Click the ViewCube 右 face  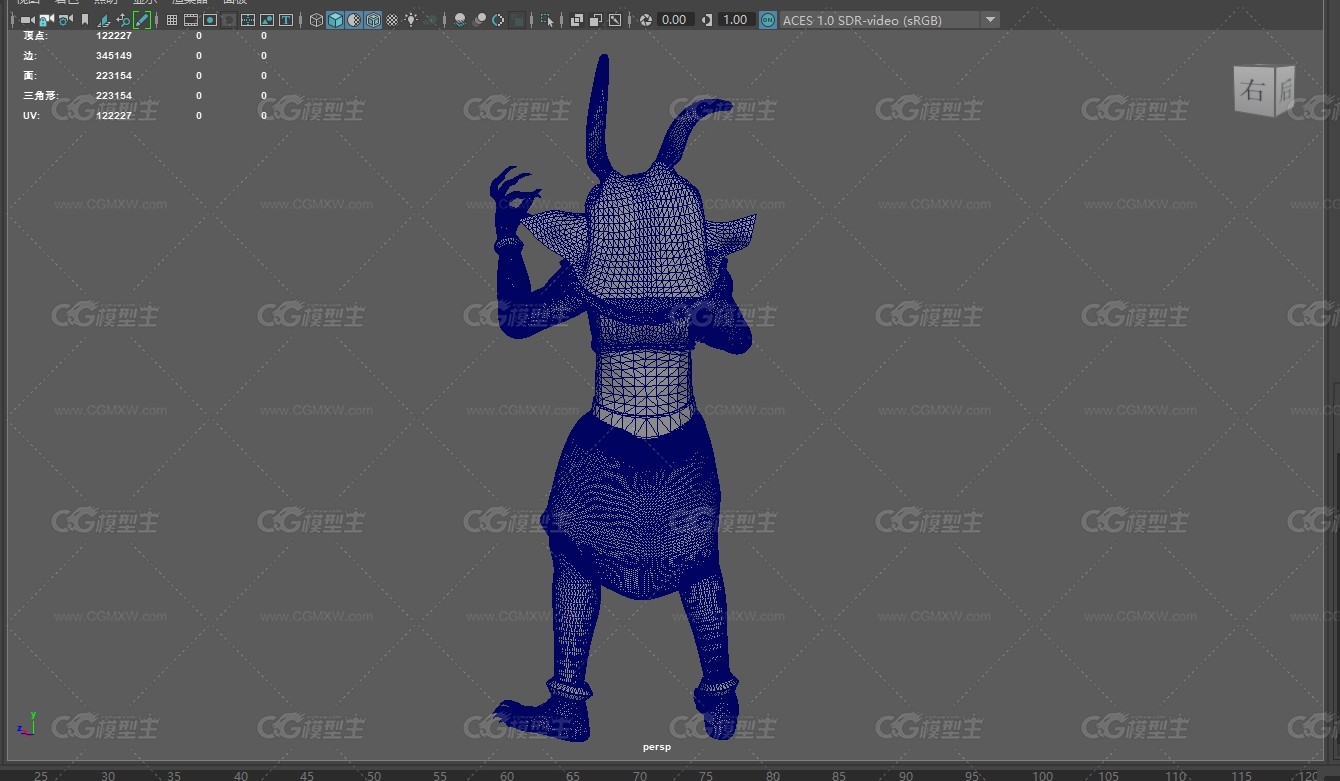pyautogui.click(x=1253, y=91)
